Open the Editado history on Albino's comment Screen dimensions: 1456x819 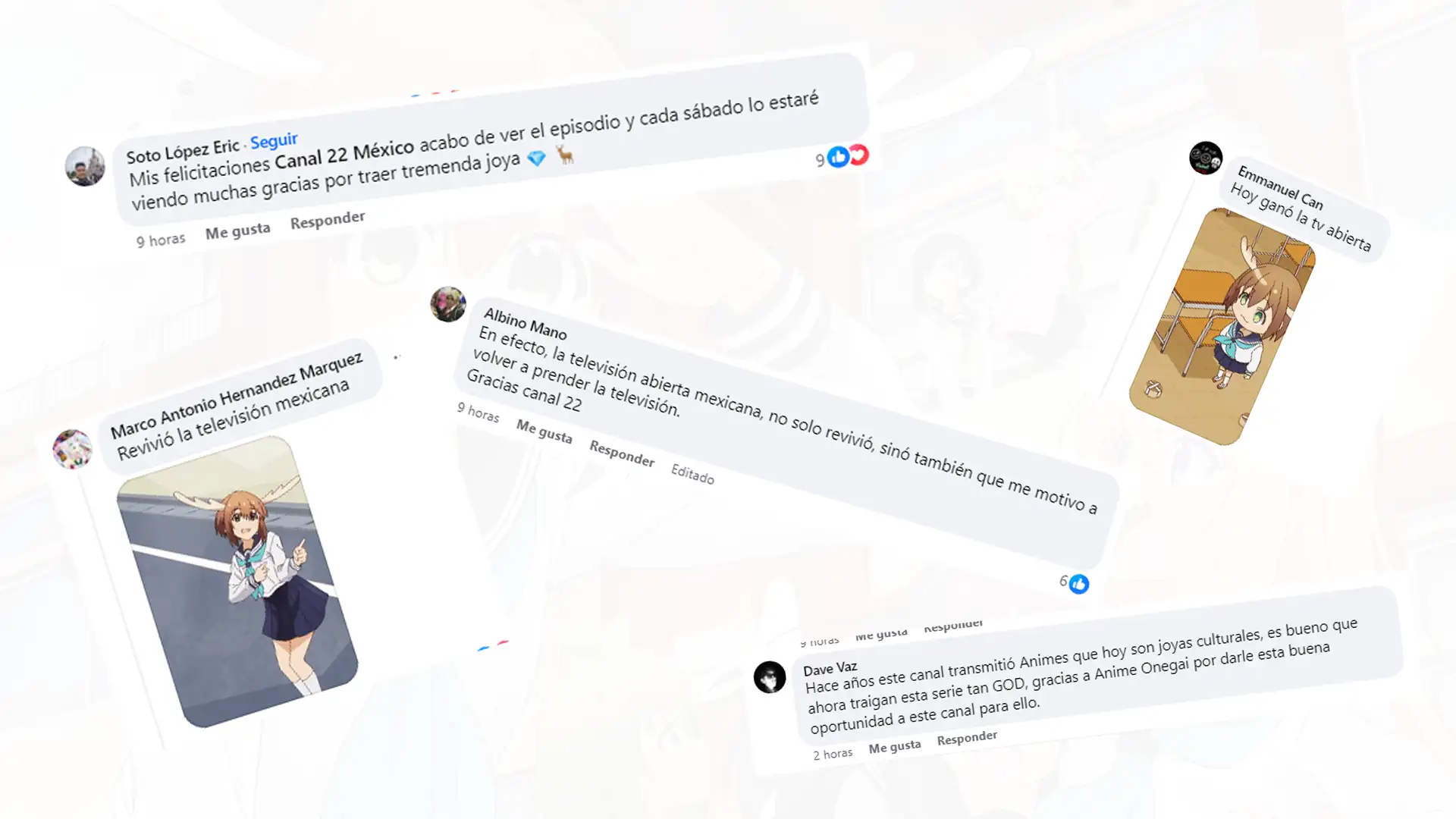tap(692, 473)
